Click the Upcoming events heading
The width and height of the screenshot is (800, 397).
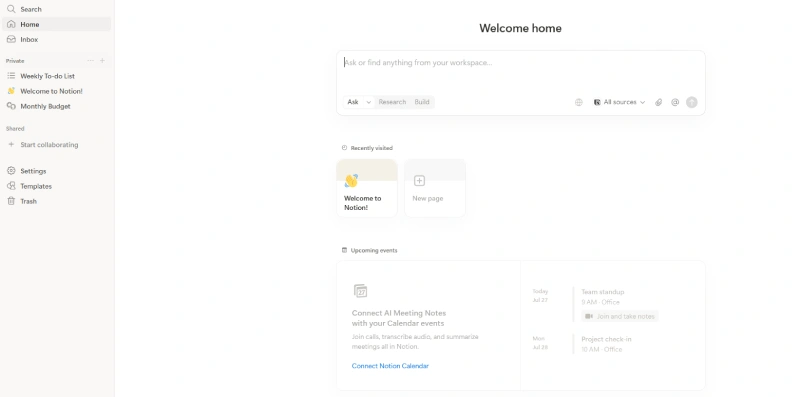[374, 251]
